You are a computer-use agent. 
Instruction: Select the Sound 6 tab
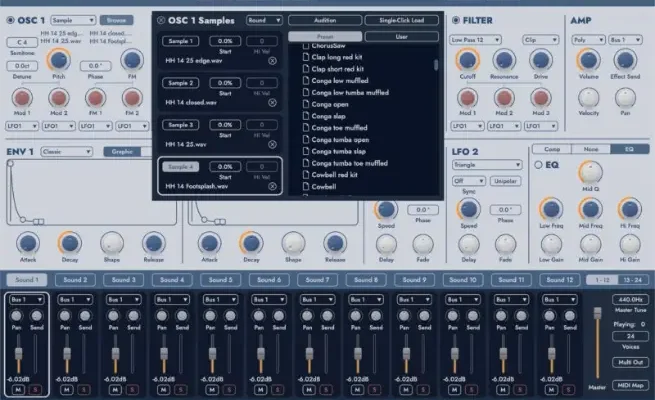click(x=270, y=280)
